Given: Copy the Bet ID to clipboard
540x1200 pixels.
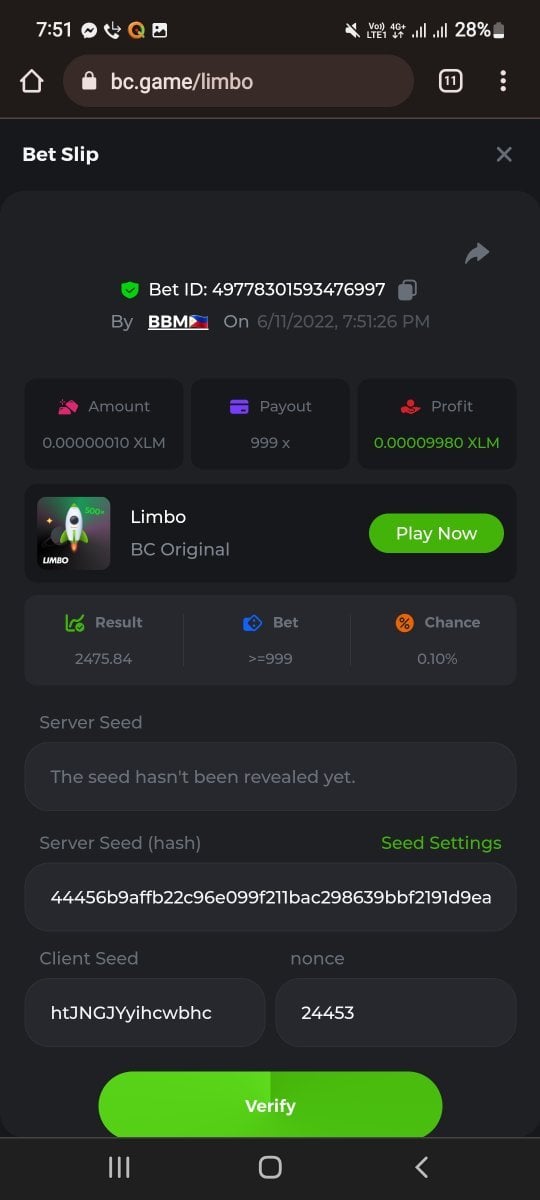Looking at the screenshot, I should pos(407,290).
